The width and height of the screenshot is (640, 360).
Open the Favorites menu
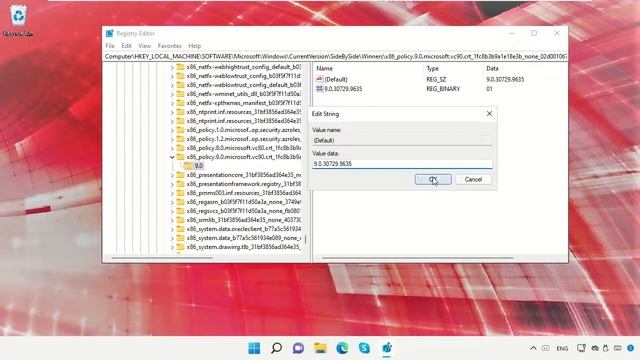[x=169, y=46]
